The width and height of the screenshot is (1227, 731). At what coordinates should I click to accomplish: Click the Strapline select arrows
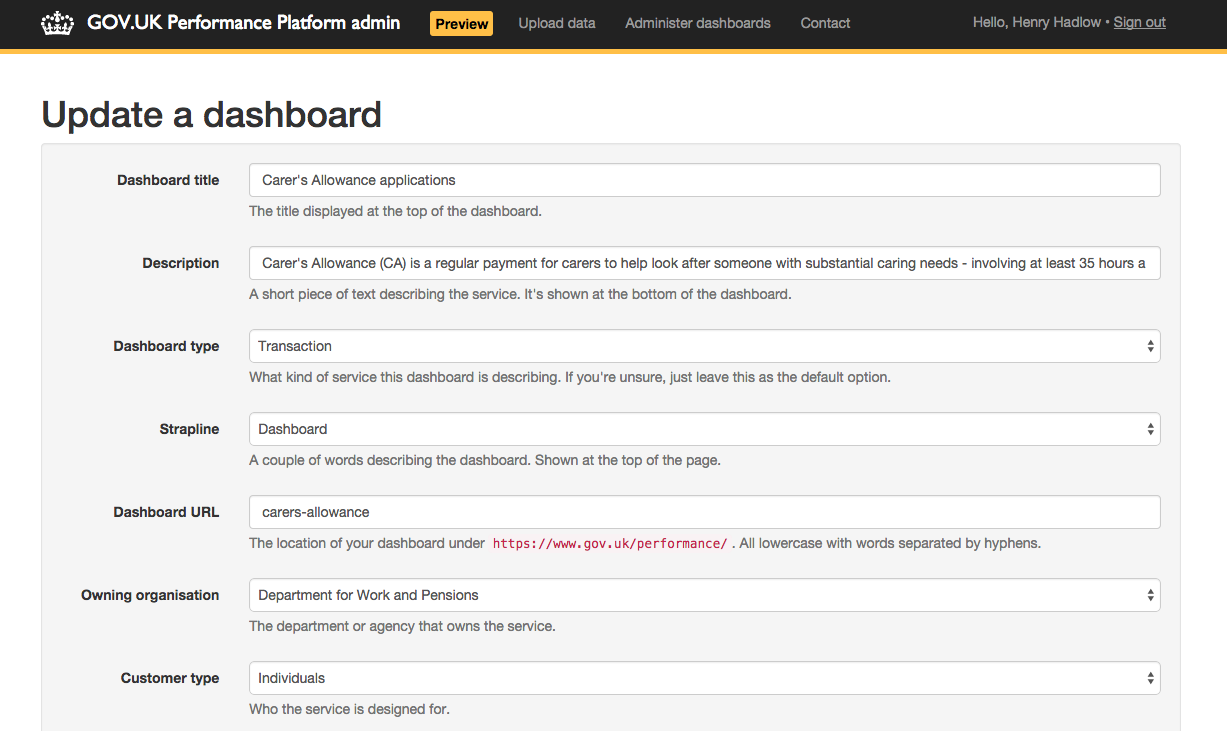click(1151, 428)
